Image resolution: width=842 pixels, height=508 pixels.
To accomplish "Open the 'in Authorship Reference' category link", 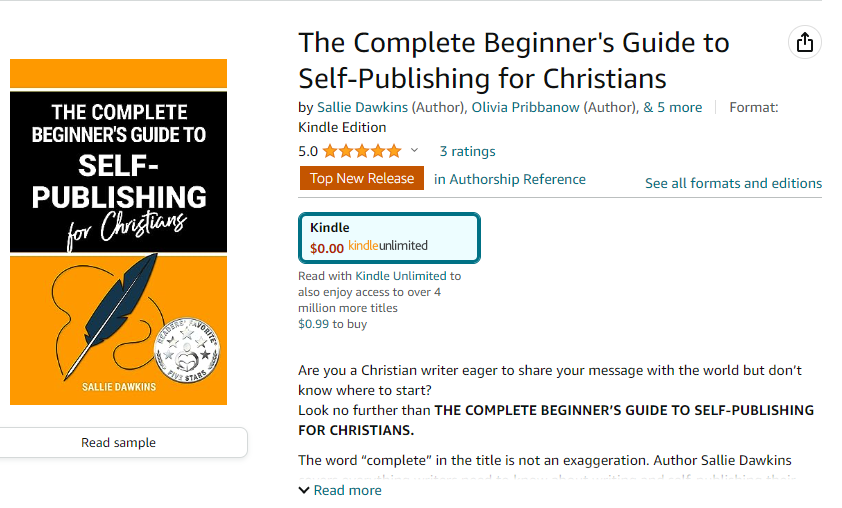I will (510, 179).
